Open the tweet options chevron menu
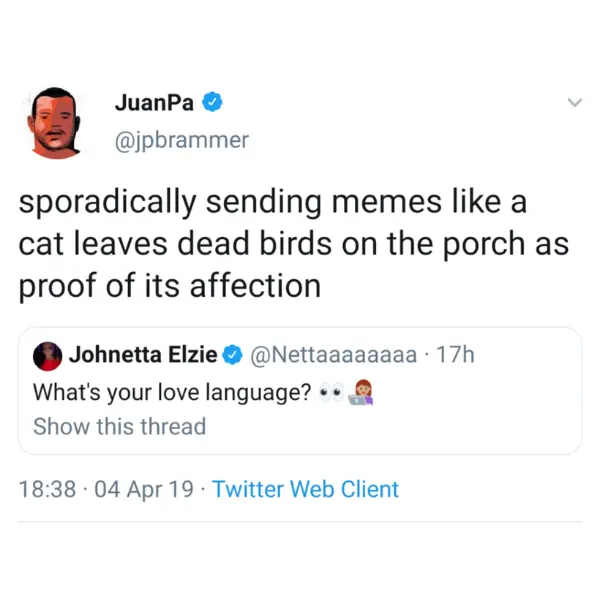 point(574,103)
